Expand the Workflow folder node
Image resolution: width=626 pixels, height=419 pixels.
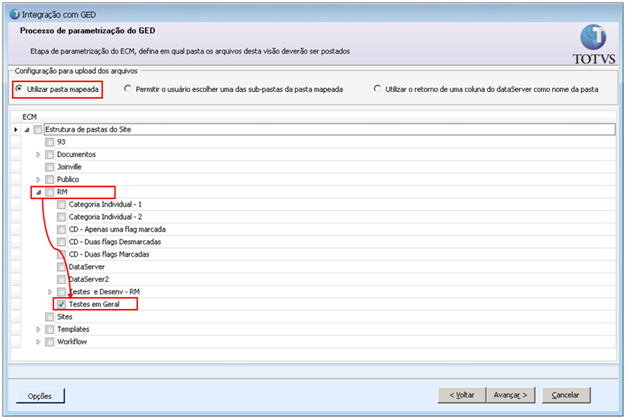[x=38, y=342]
